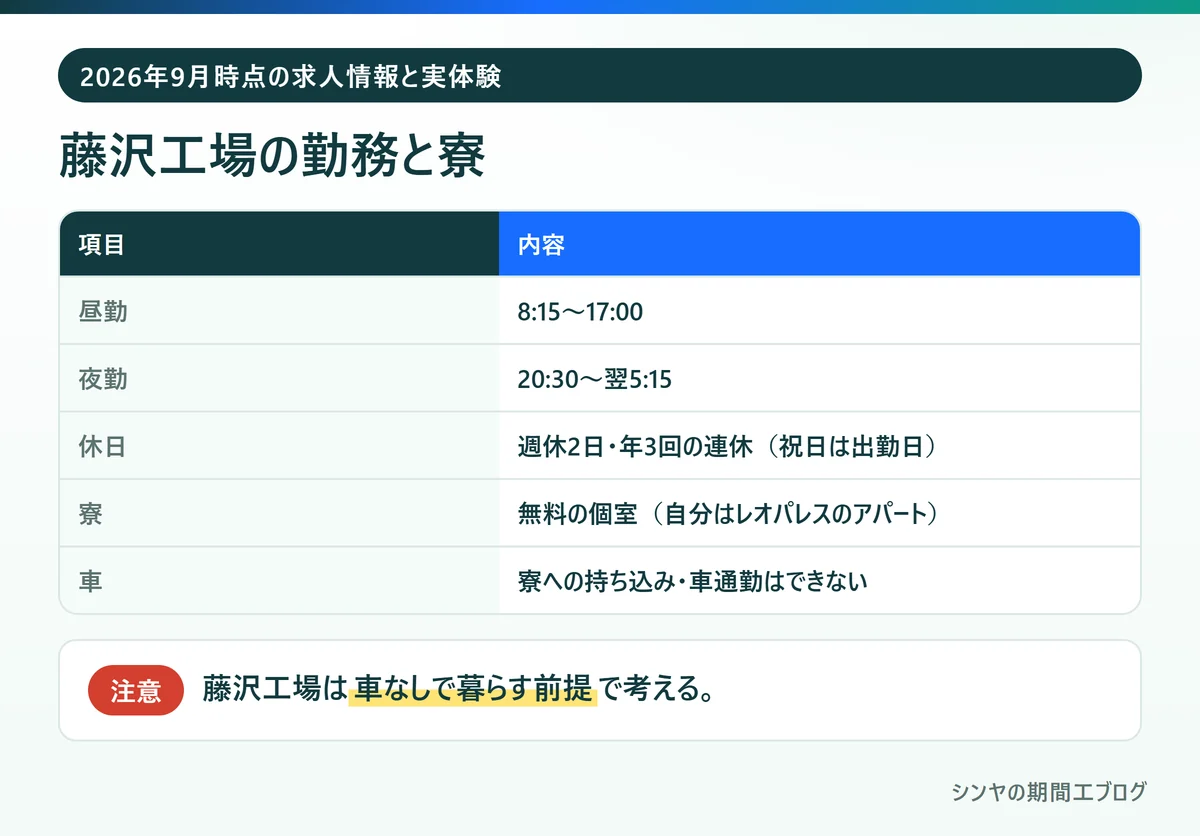Select the cell '8:15〜17:00'
This screenshot has width=1200, height=836.
point(819,311)
